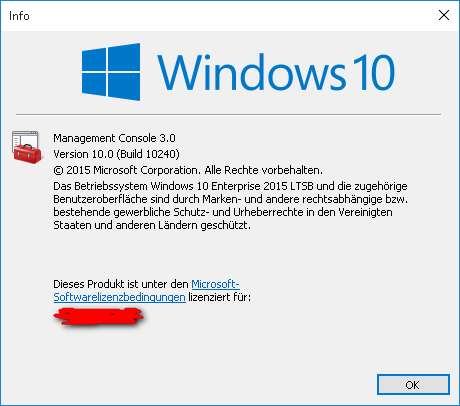Viewport: 460px width, 406px height.
Task: Click the Dieses Produkt ist unter den text
Action: pyautogui.click(x=121, y=284)
